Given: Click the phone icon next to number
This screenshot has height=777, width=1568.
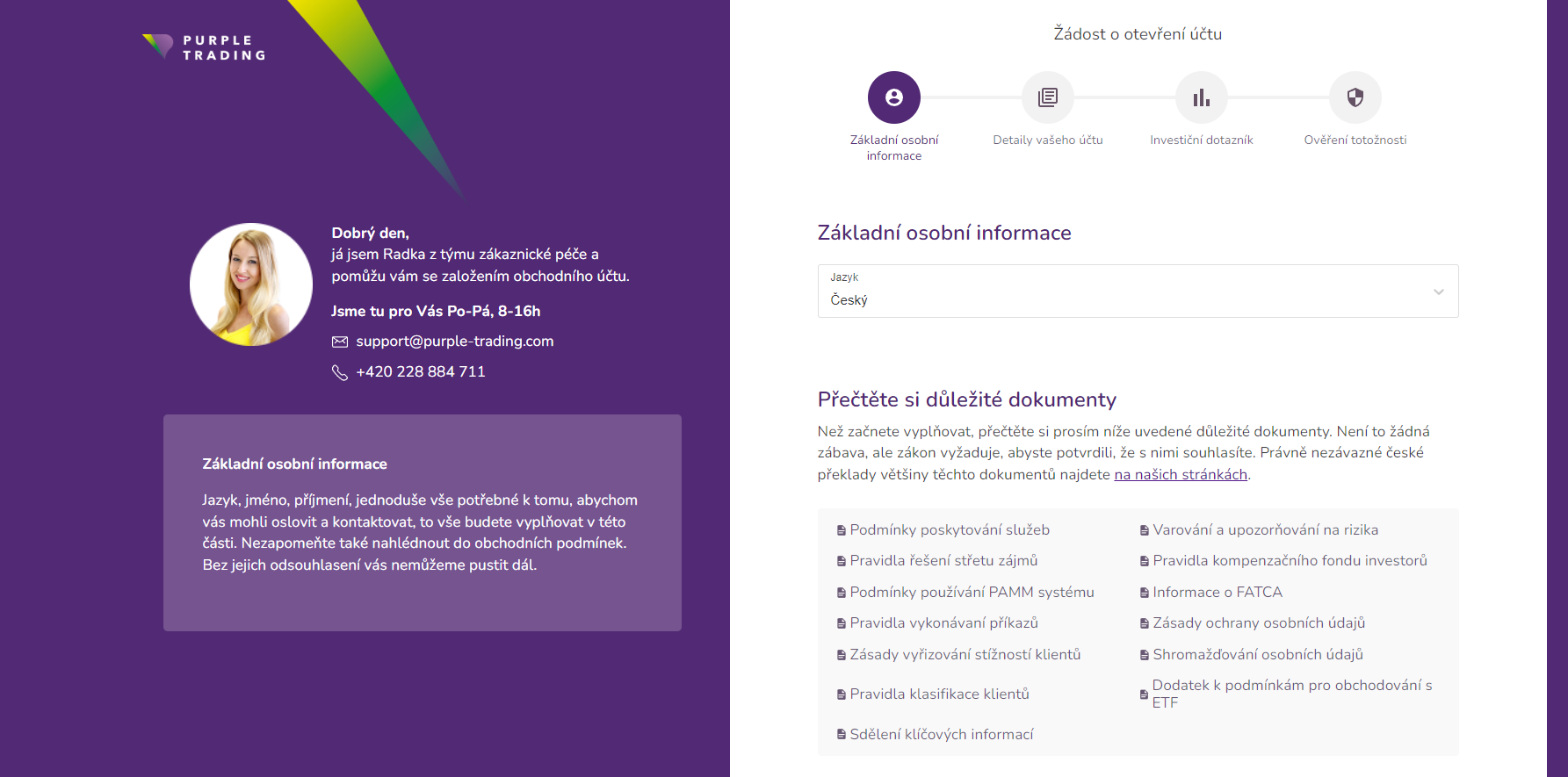Looking at the screenshot, I should pos(340,372).
